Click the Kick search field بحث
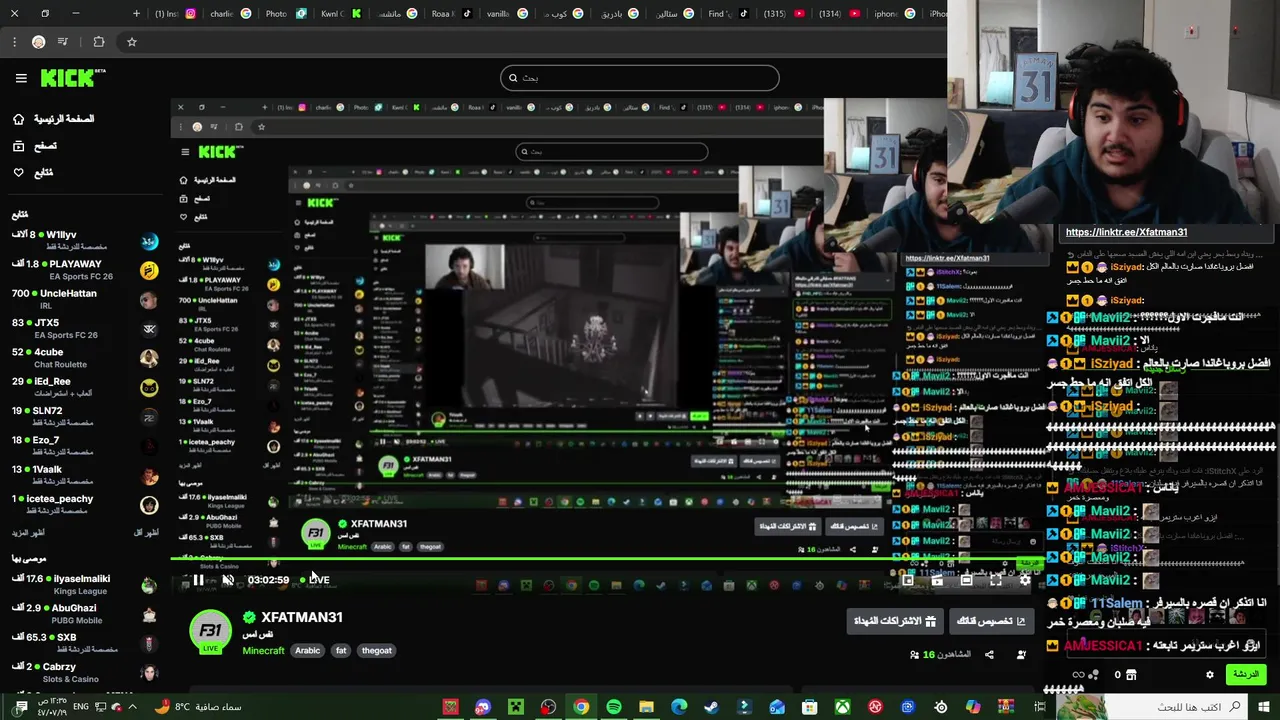1280x720 pixels. point(640,78)
